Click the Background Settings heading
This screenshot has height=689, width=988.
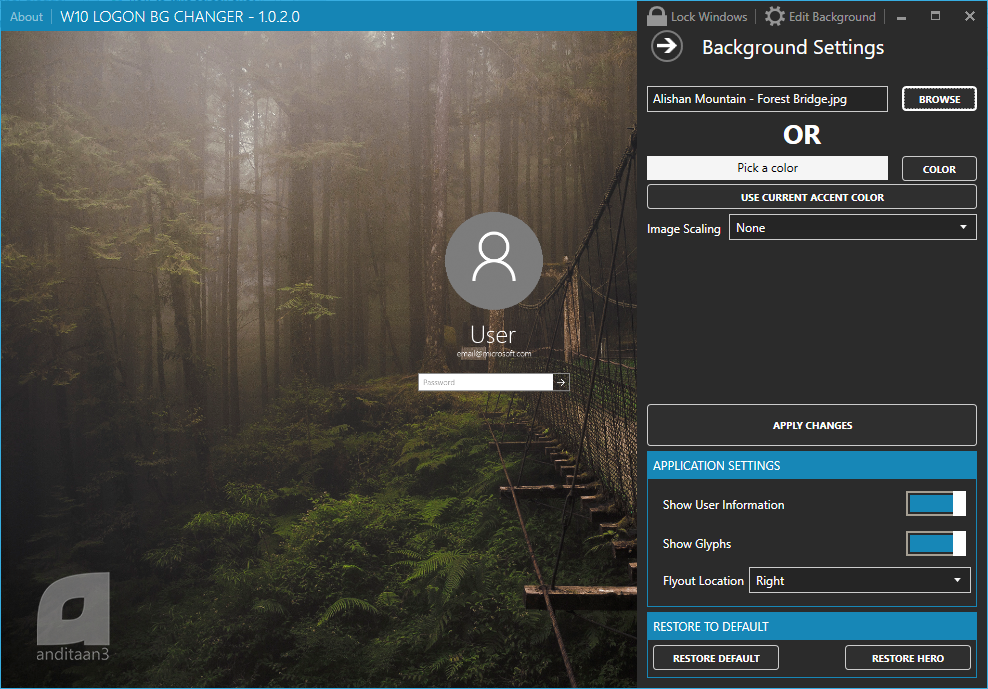[x=793, y=47]
